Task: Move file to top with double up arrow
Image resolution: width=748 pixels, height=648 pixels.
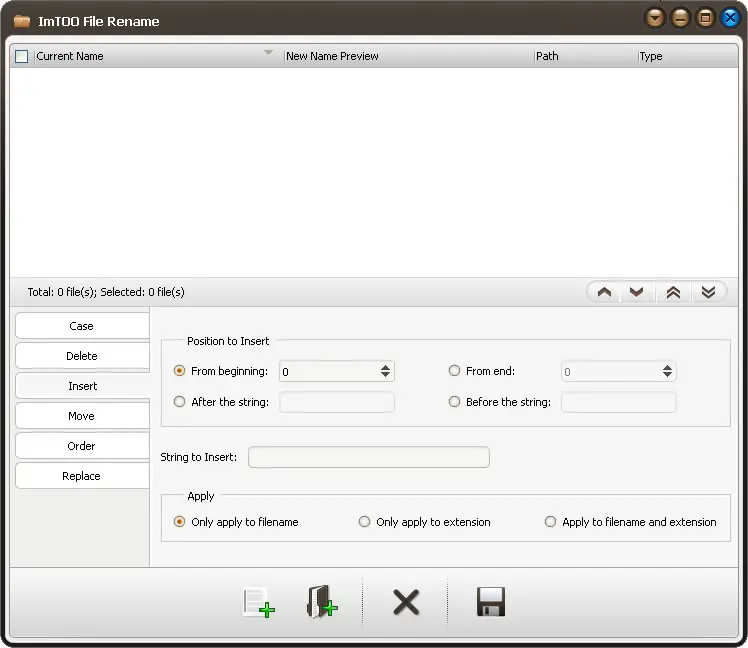Action: point(673,292)
